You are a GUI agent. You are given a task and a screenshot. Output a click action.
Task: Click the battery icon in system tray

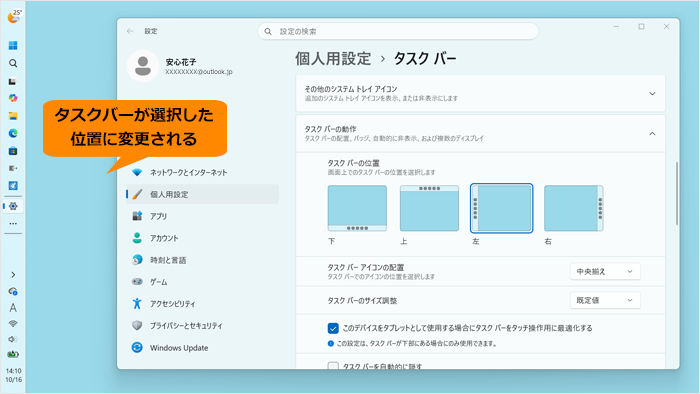point(13,354)
